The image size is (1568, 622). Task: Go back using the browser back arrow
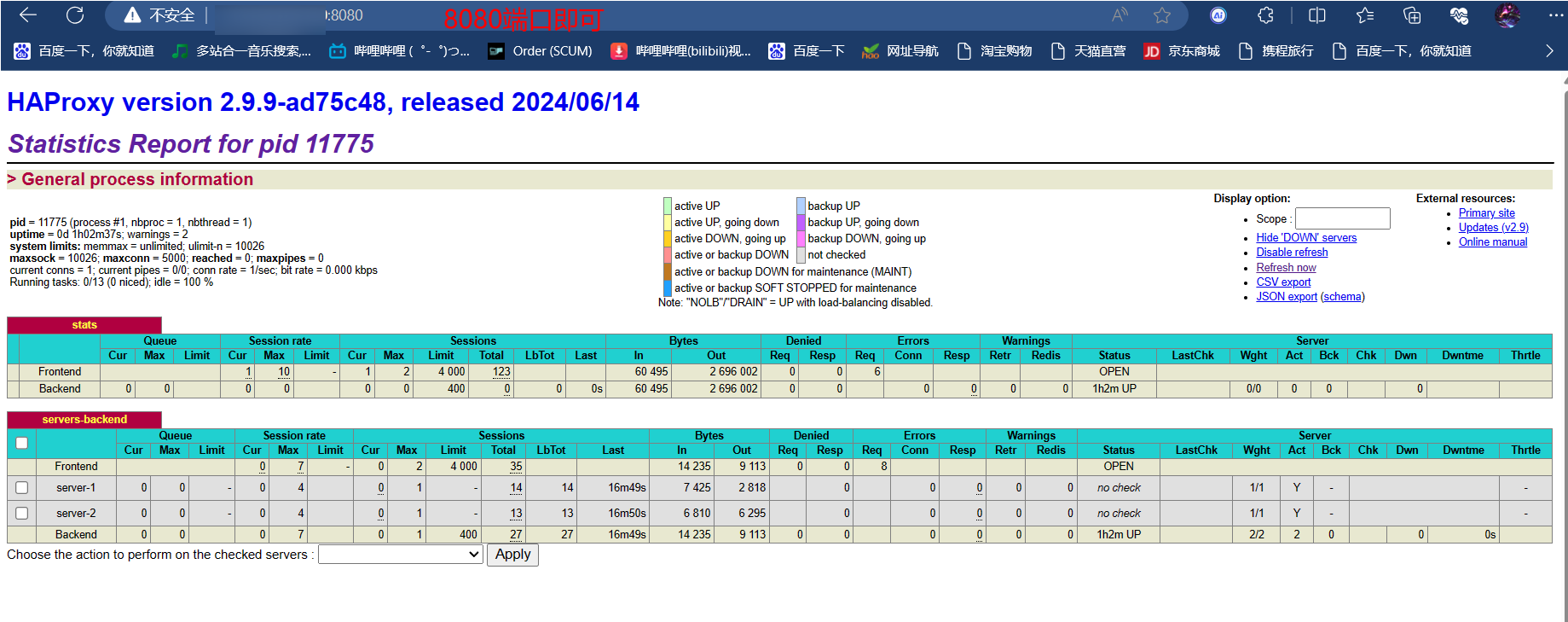pos(28,15)
